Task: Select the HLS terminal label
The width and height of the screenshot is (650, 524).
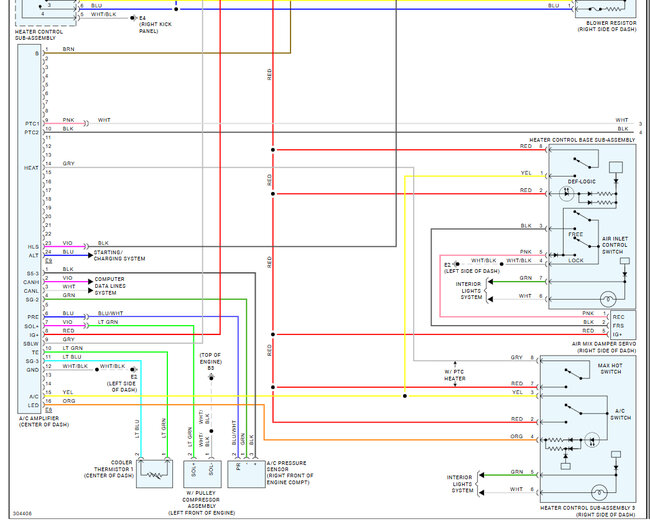Action: 33,247
